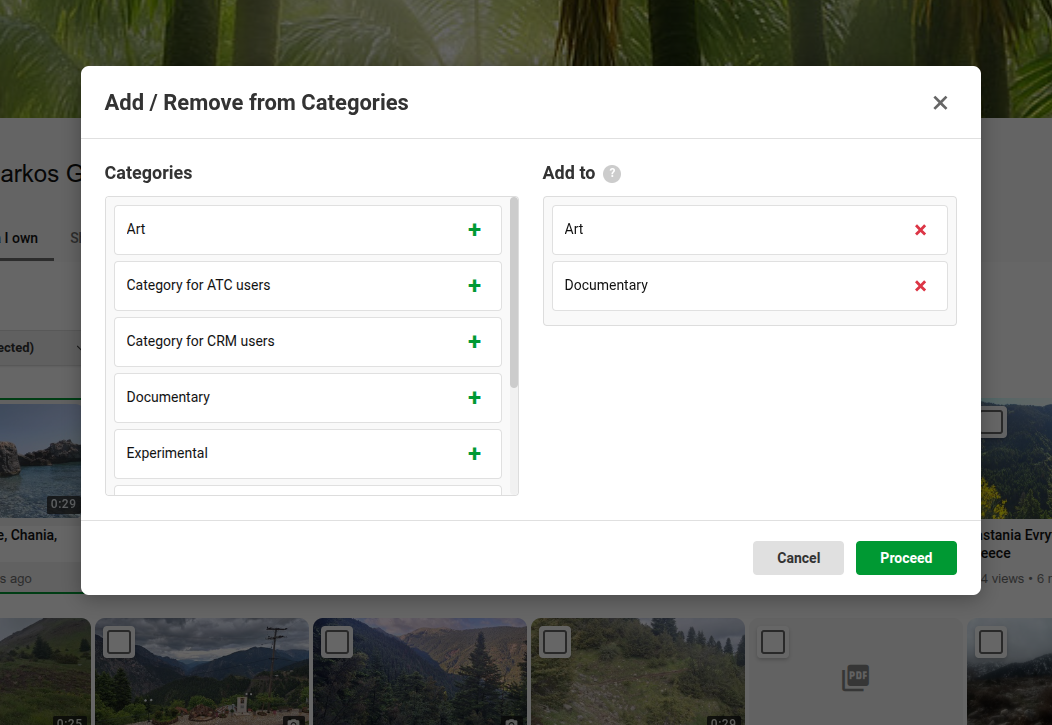Add Category for ATC users via plus icon
Image resolution: width=1052 pixels, height=725 pixels.
474,286
